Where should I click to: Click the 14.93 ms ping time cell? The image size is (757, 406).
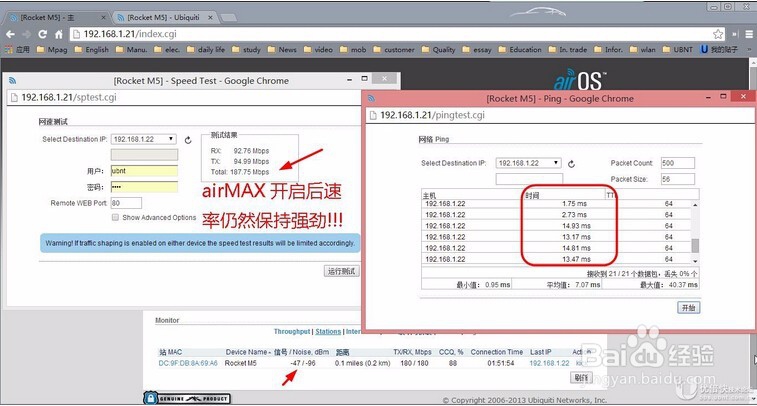[x=576, y=226]
